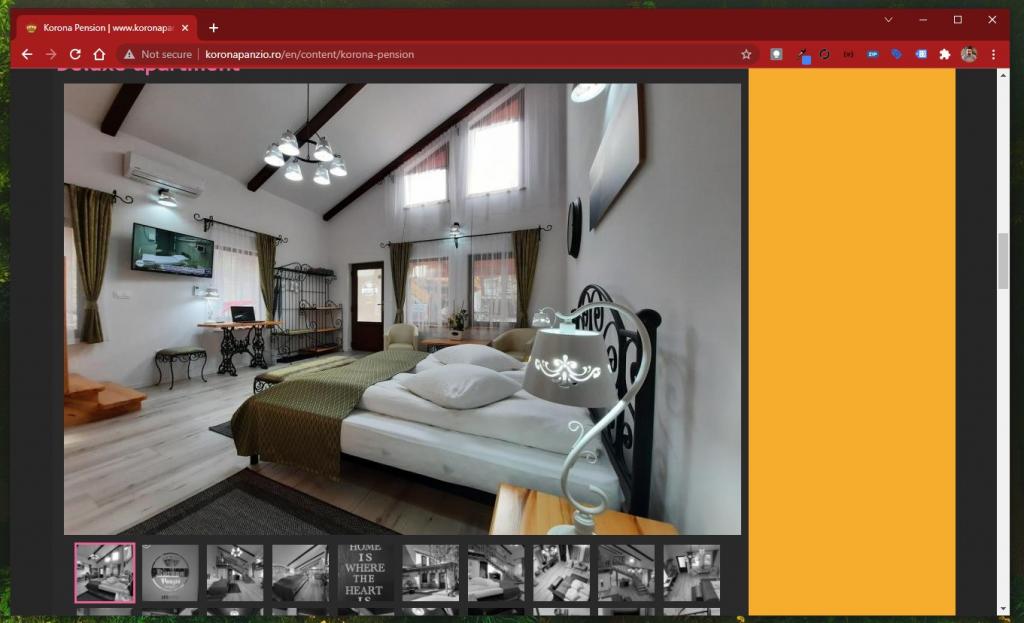Click the Not secure site info warning
The image size is (1024, 623).
[158, 54]
